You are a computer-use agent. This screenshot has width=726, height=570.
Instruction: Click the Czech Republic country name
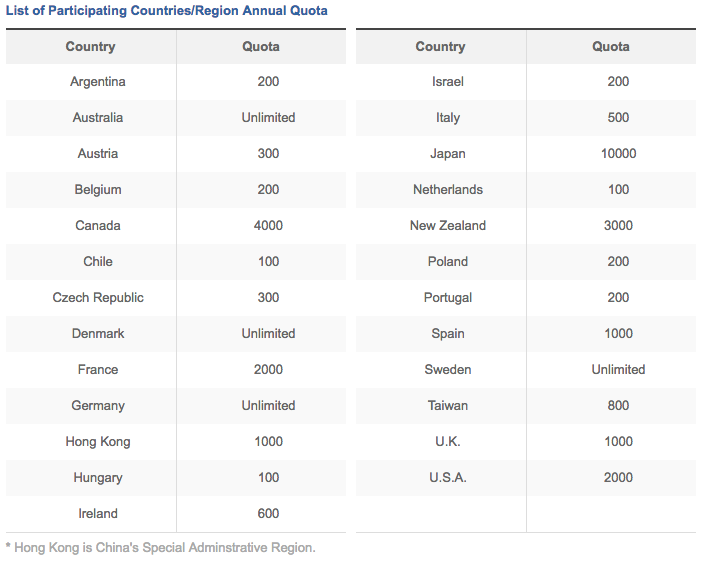(x=98, y=297)
